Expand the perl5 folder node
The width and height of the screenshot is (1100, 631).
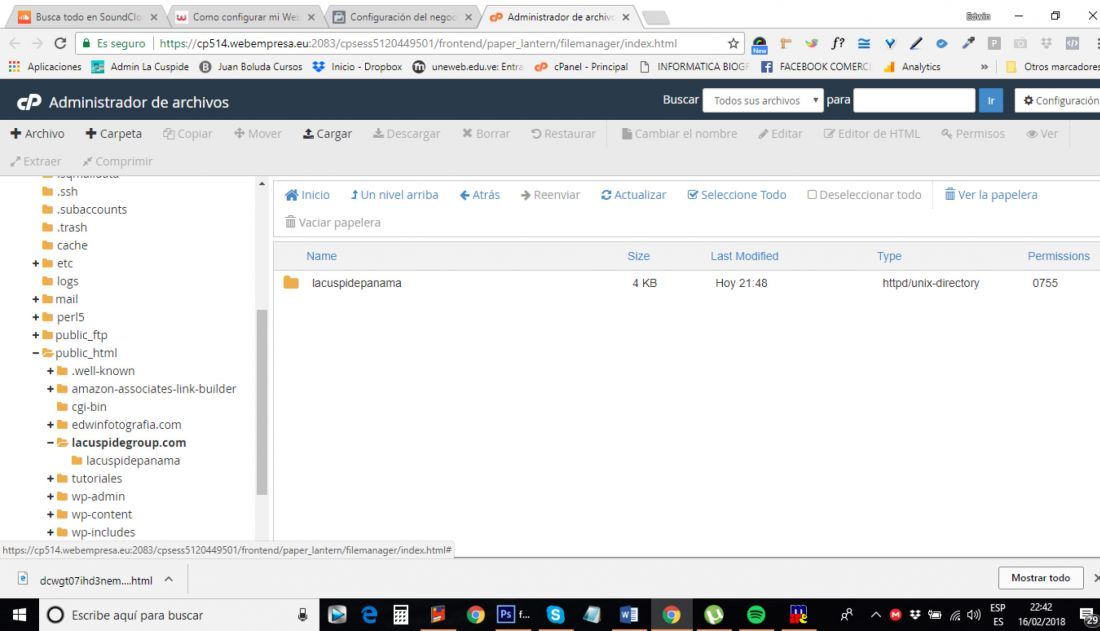coord(36,317)
